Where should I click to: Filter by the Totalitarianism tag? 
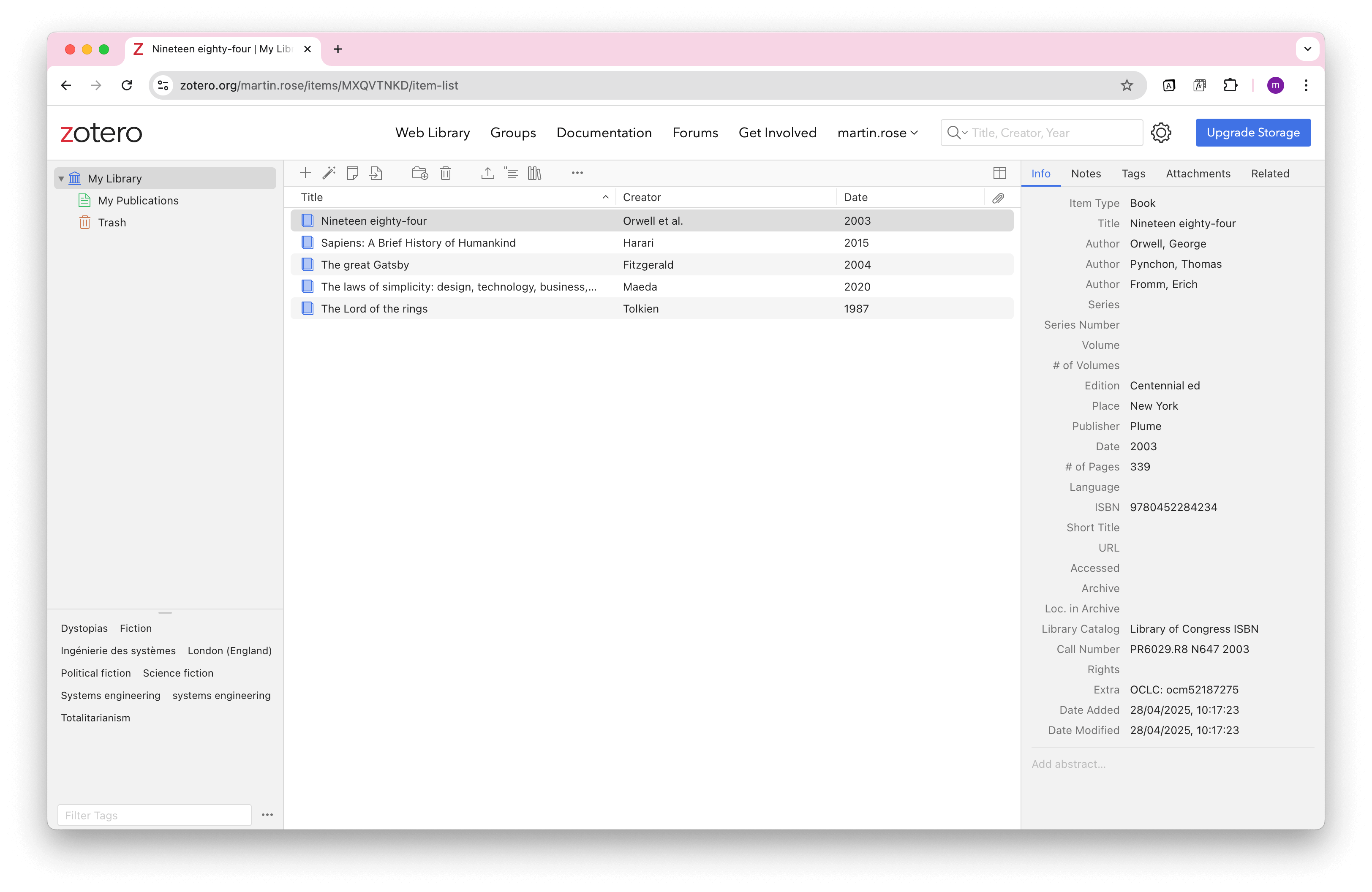click(96, 718)
